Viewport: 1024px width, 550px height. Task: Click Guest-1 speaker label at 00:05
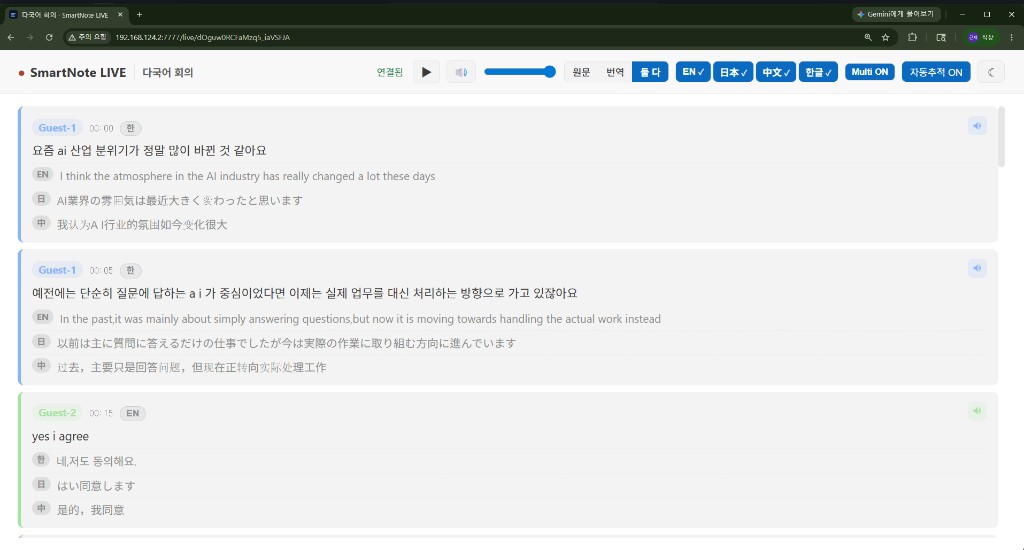(x=57, y=270)
